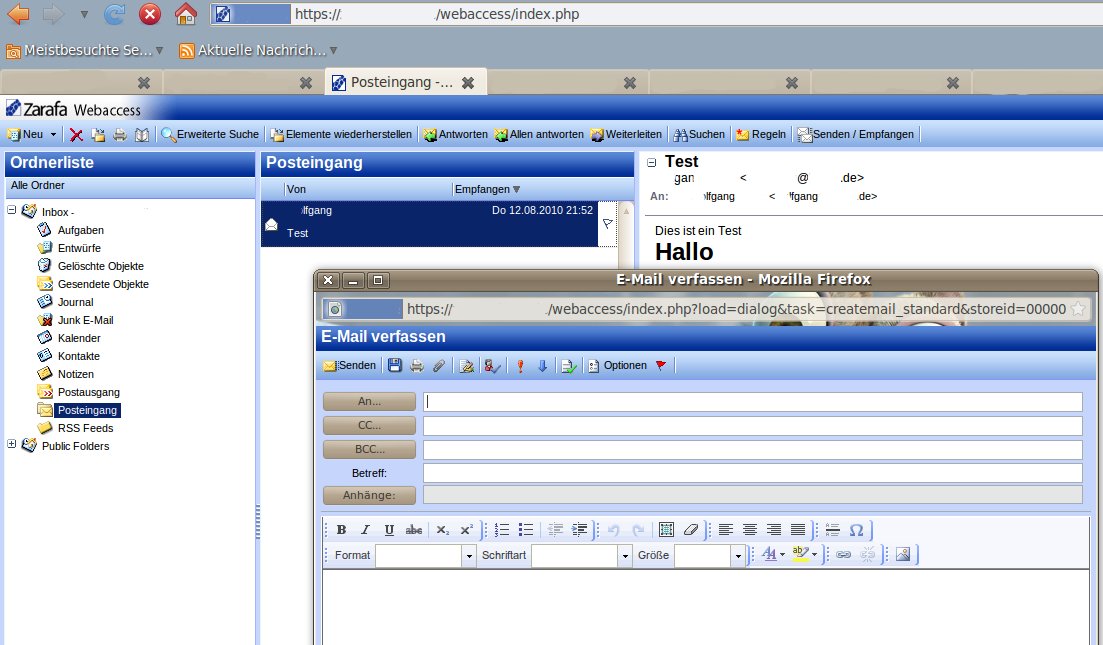Select the Gesendete Objekte folder
The height and width of the screenshot is (645, 1103).
(103, 284)
